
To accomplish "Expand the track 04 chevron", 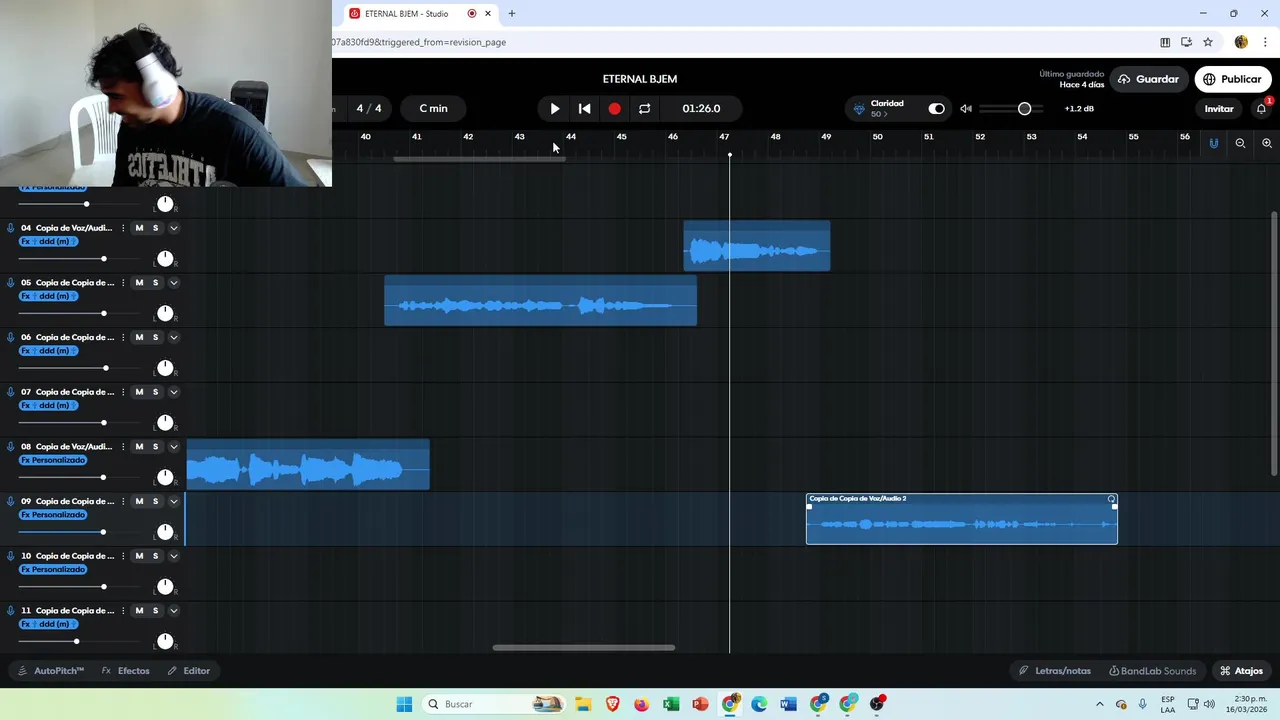I will tap(173, 228).
